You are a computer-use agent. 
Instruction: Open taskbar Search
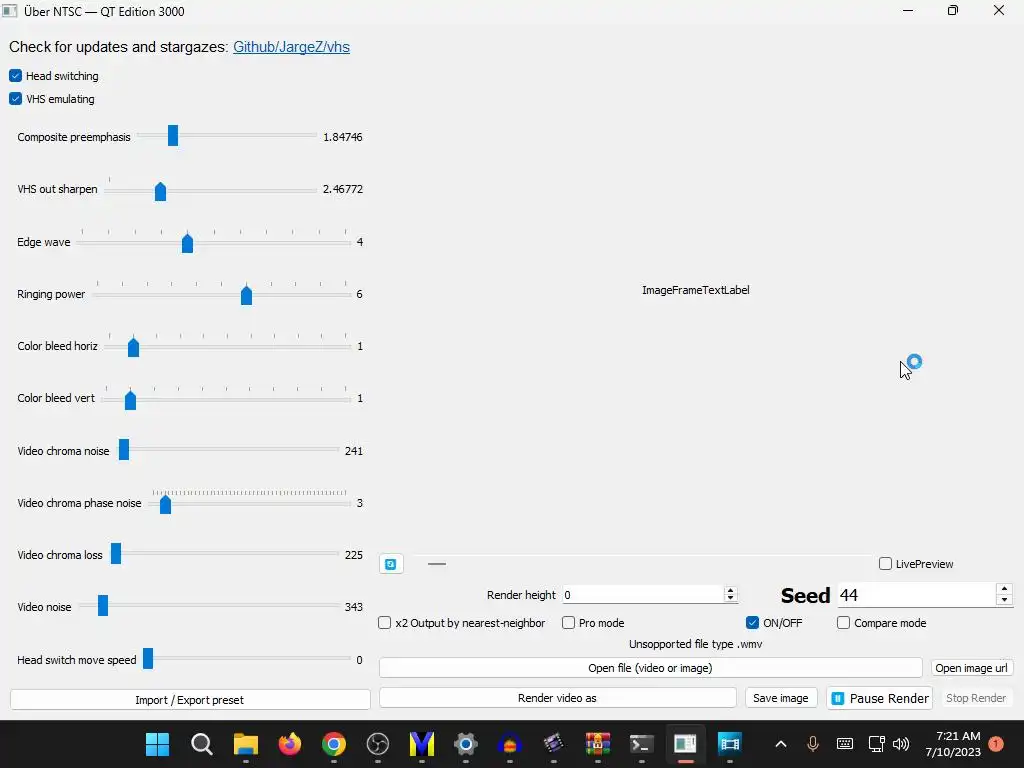click(201, 744)
